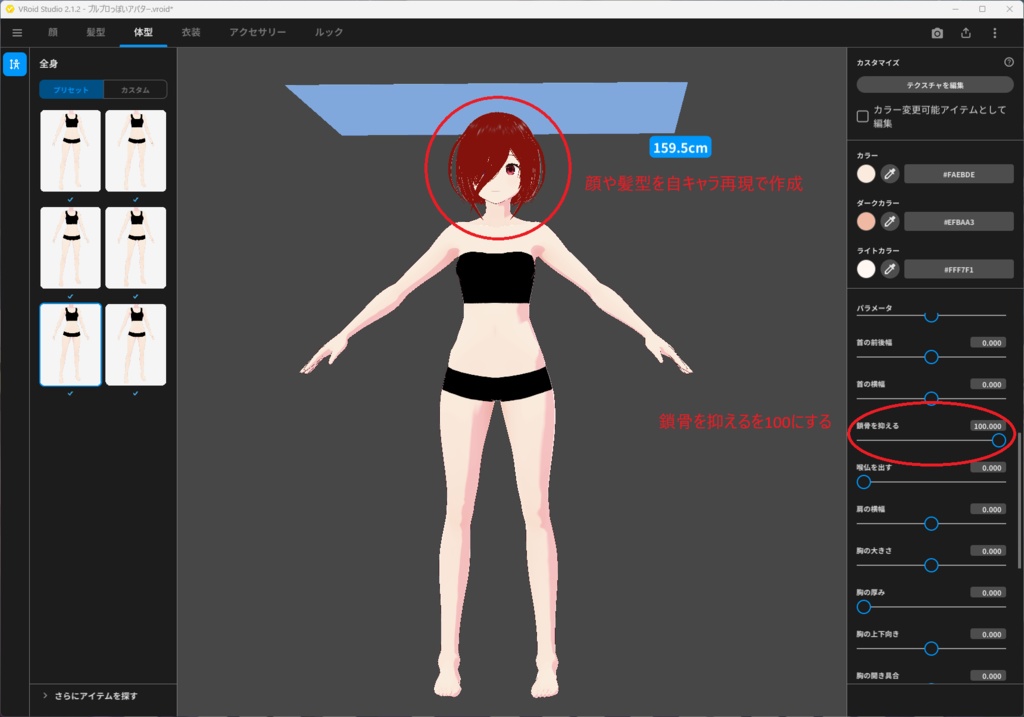Click the テクスチャを編集 button
This screenshot has height=717, width=1024.
(935, 86)
